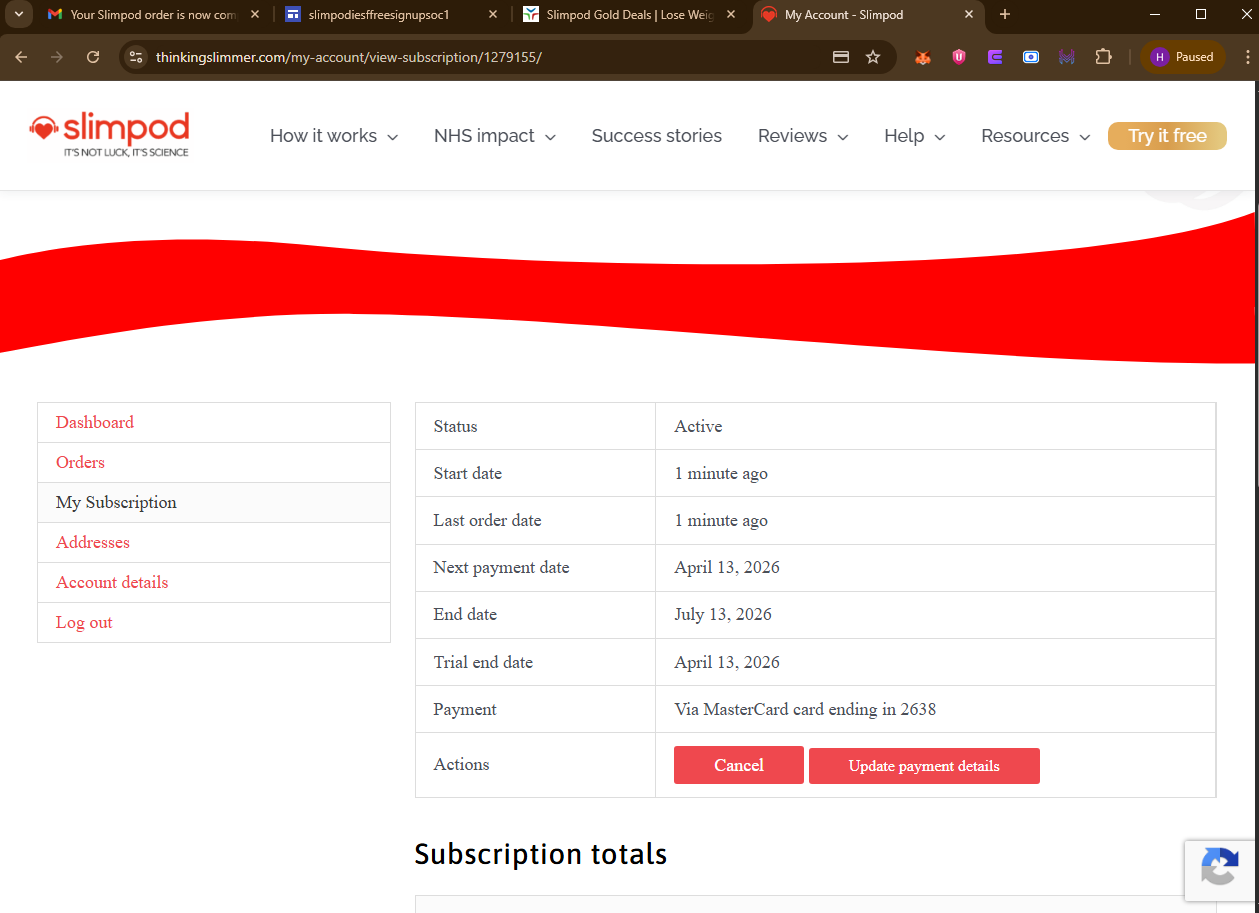Cancel the subscription
Viewport: 1259px width, 913px height.
[x=739, y=765]
